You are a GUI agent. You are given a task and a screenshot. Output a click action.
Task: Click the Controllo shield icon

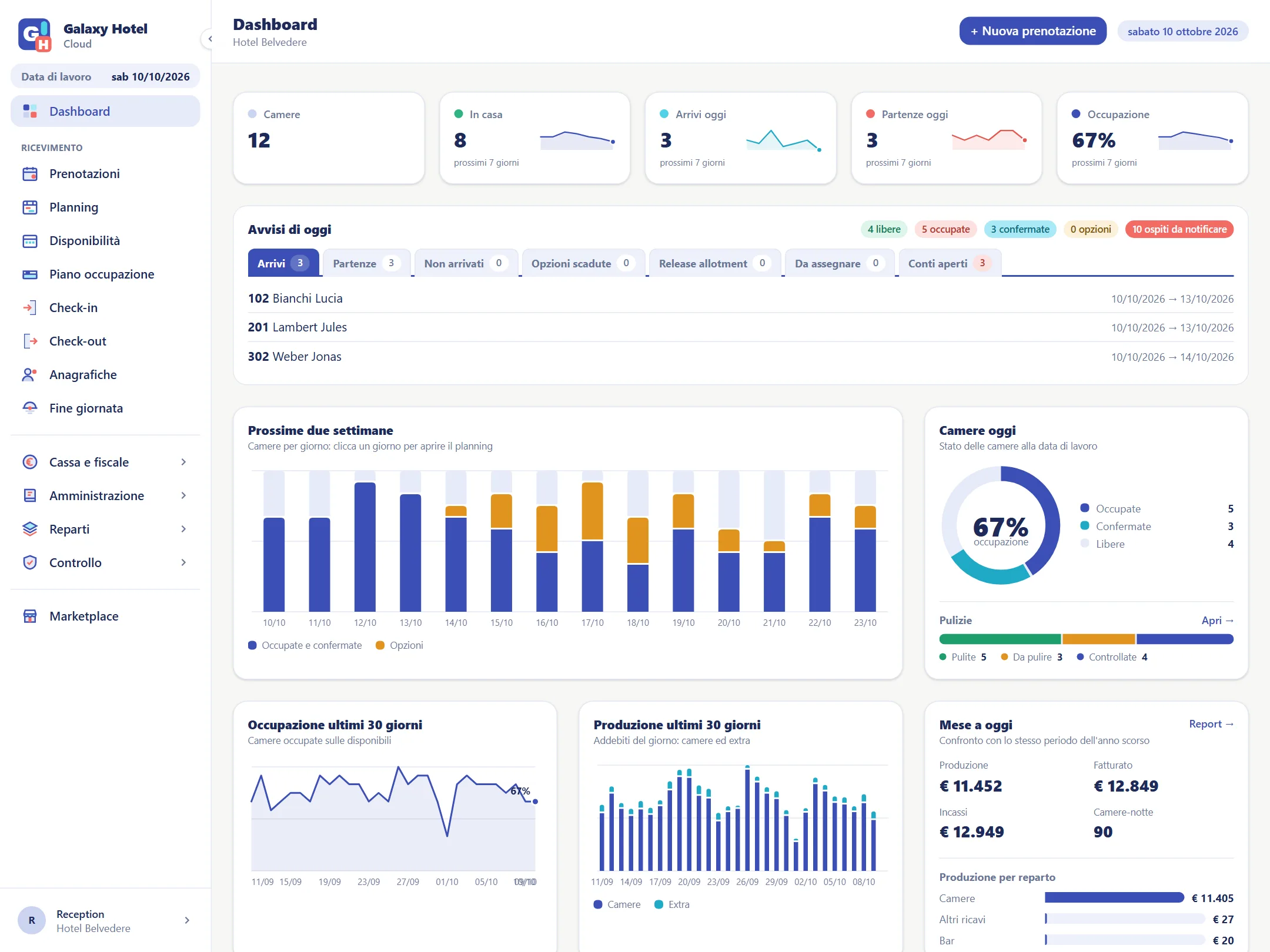coord(30,563)
